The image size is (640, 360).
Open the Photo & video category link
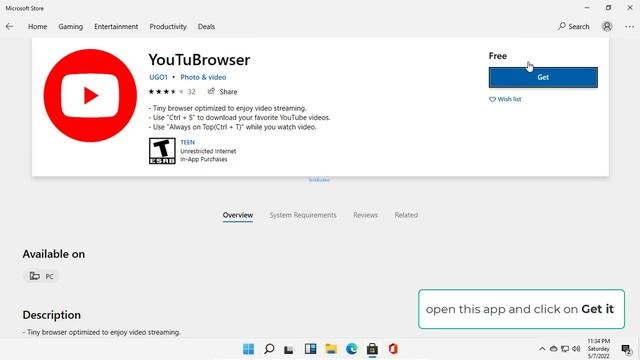[x=203, y=77]
